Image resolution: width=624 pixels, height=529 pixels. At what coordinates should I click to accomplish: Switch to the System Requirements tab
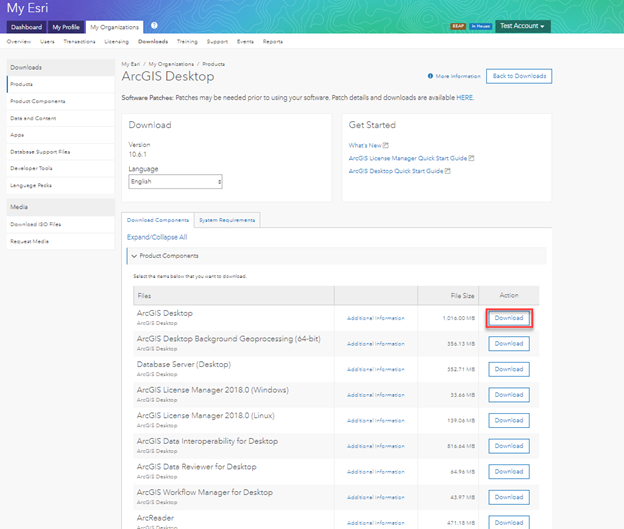227,220
